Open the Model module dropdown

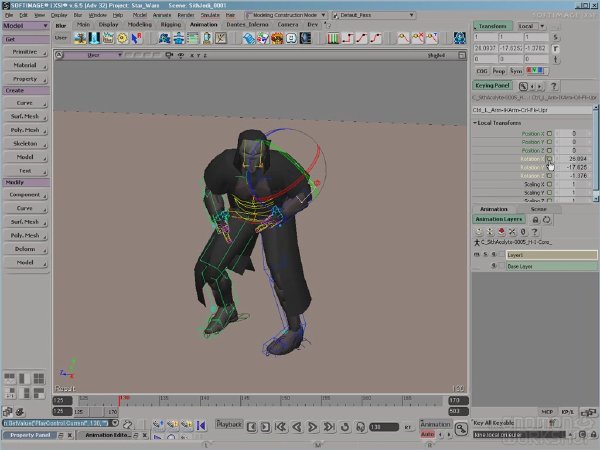(x=26, y=26)
